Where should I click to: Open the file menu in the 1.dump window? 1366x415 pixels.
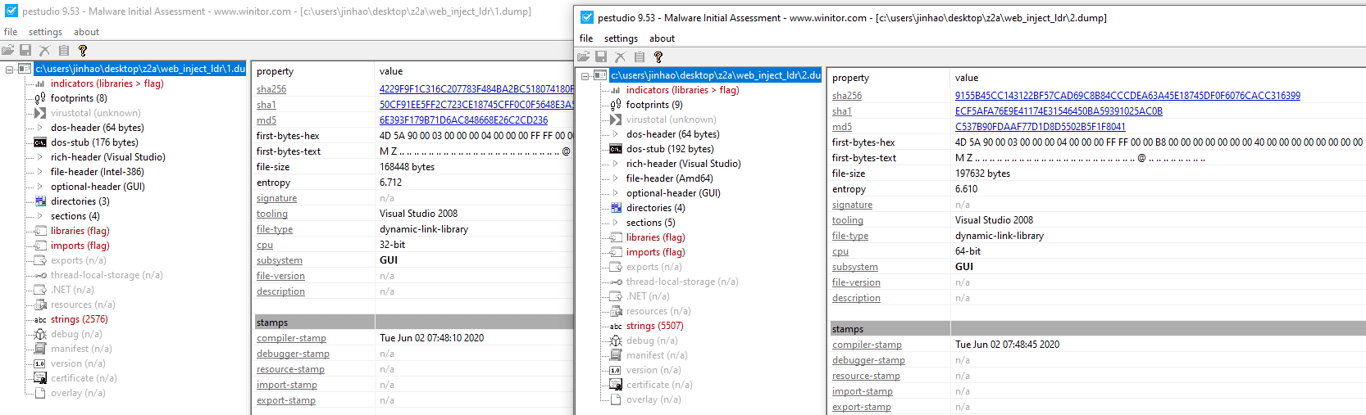[11, 32]
